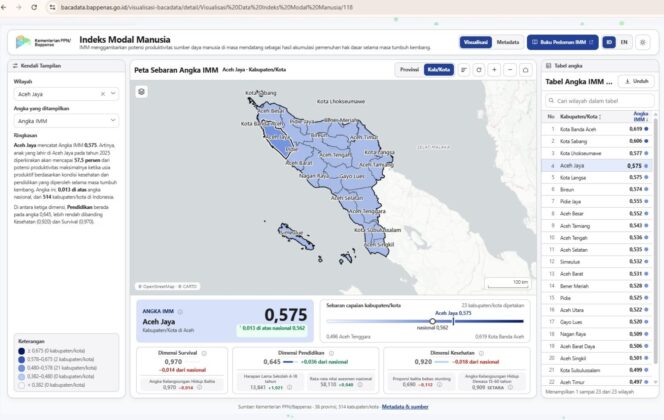The image size is (664, 420).
Task: Select the Kota Sabang table row
Action: coord(597,141)
